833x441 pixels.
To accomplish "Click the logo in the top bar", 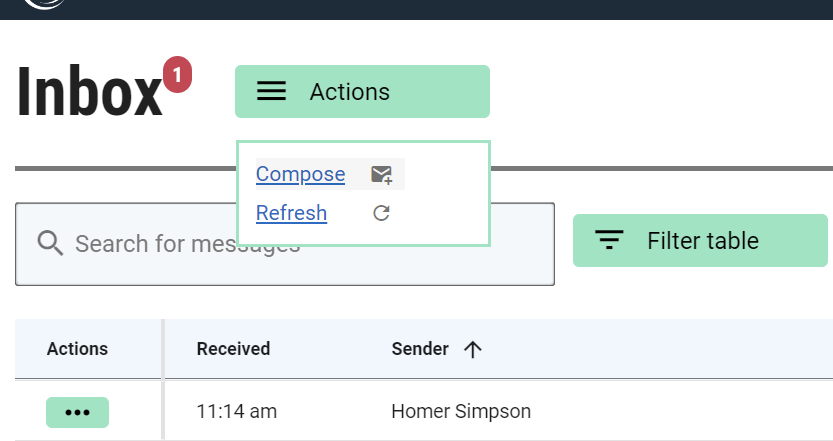I will 45,4.
